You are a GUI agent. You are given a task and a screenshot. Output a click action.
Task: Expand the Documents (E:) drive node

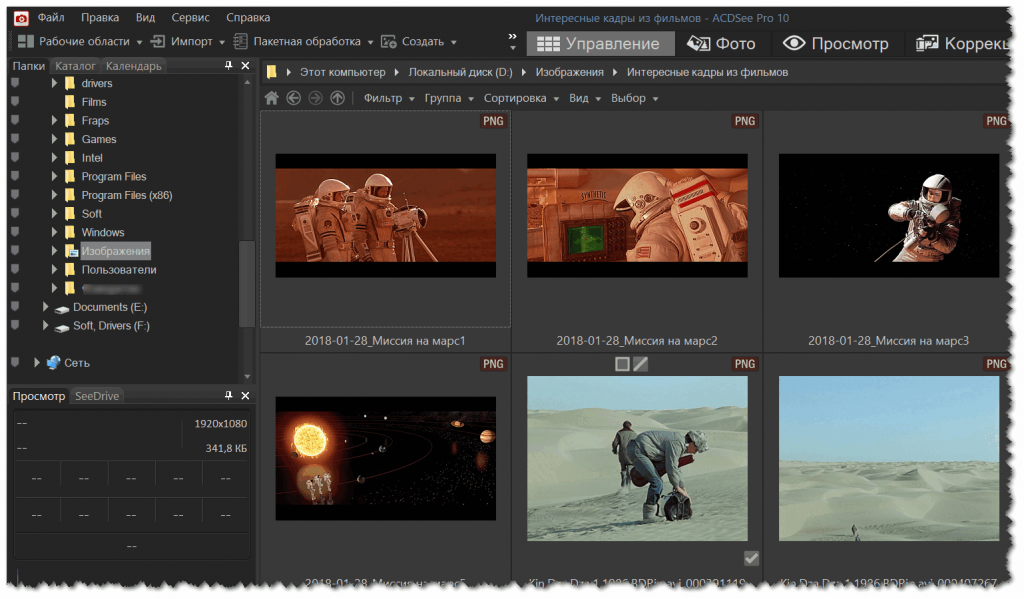point(45,308)
